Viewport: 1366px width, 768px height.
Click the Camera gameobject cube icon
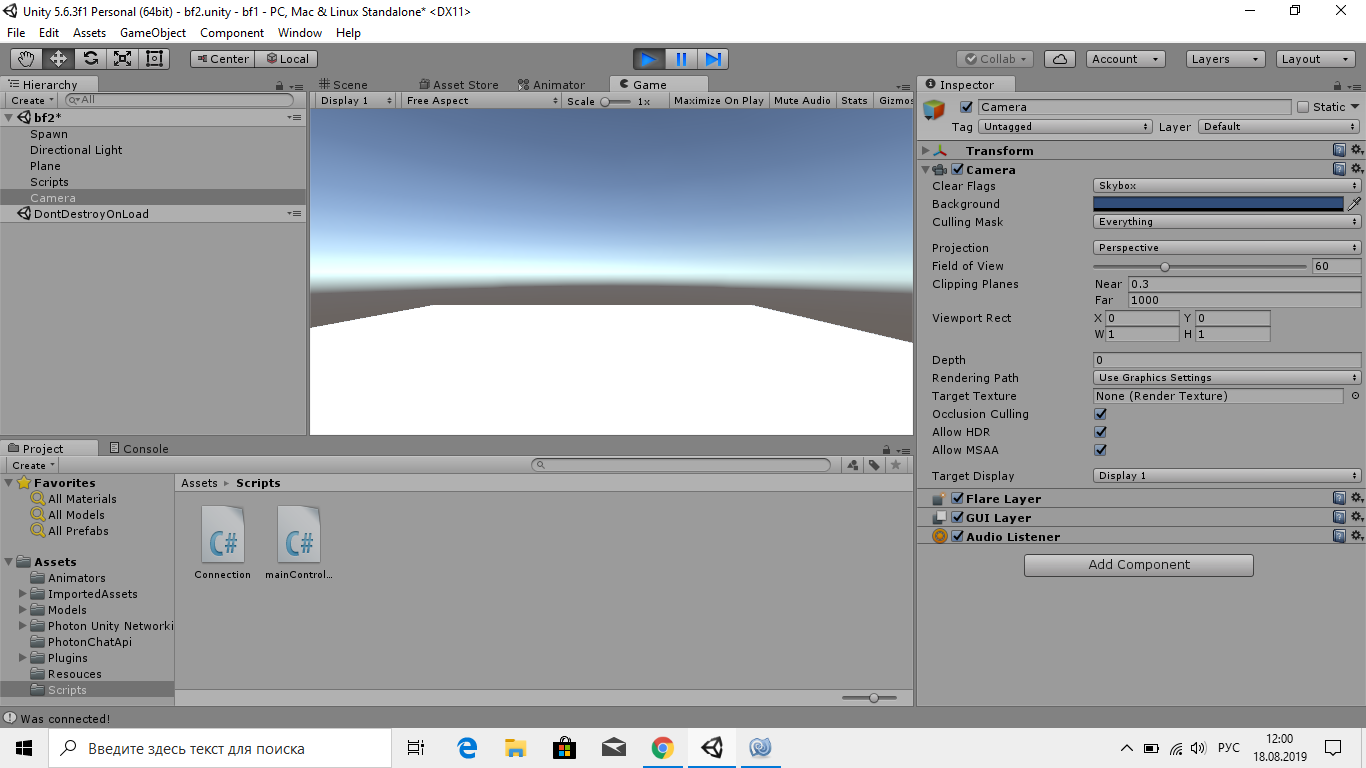(x=934, y=111)
